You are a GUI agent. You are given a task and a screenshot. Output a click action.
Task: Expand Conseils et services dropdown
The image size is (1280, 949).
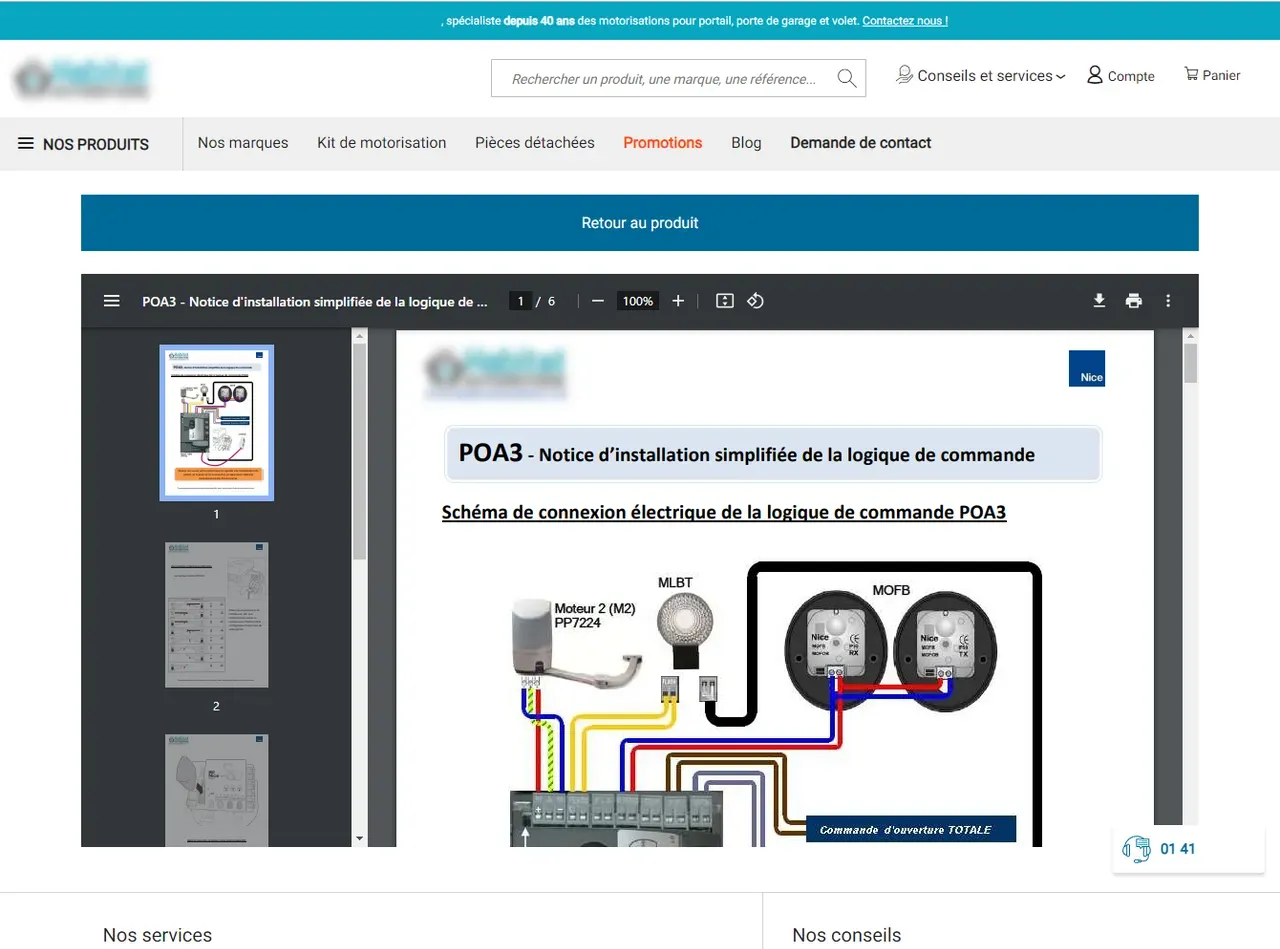tap(981, 75)
